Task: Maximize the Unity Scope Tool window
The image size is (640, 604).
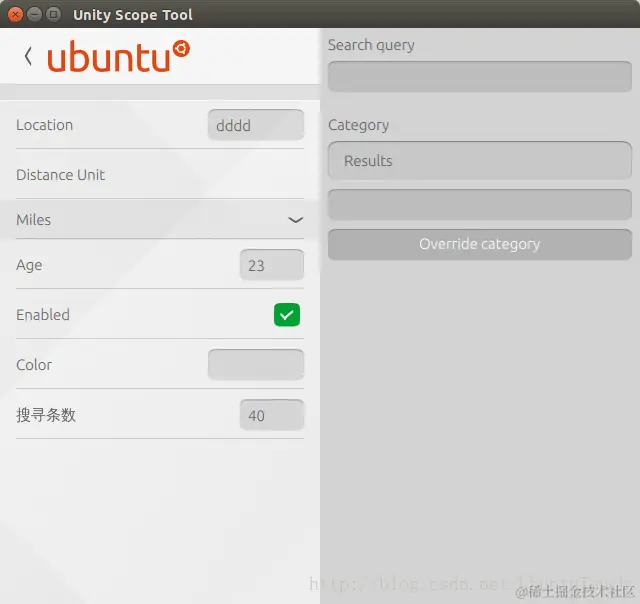Action: pos(53,15)
